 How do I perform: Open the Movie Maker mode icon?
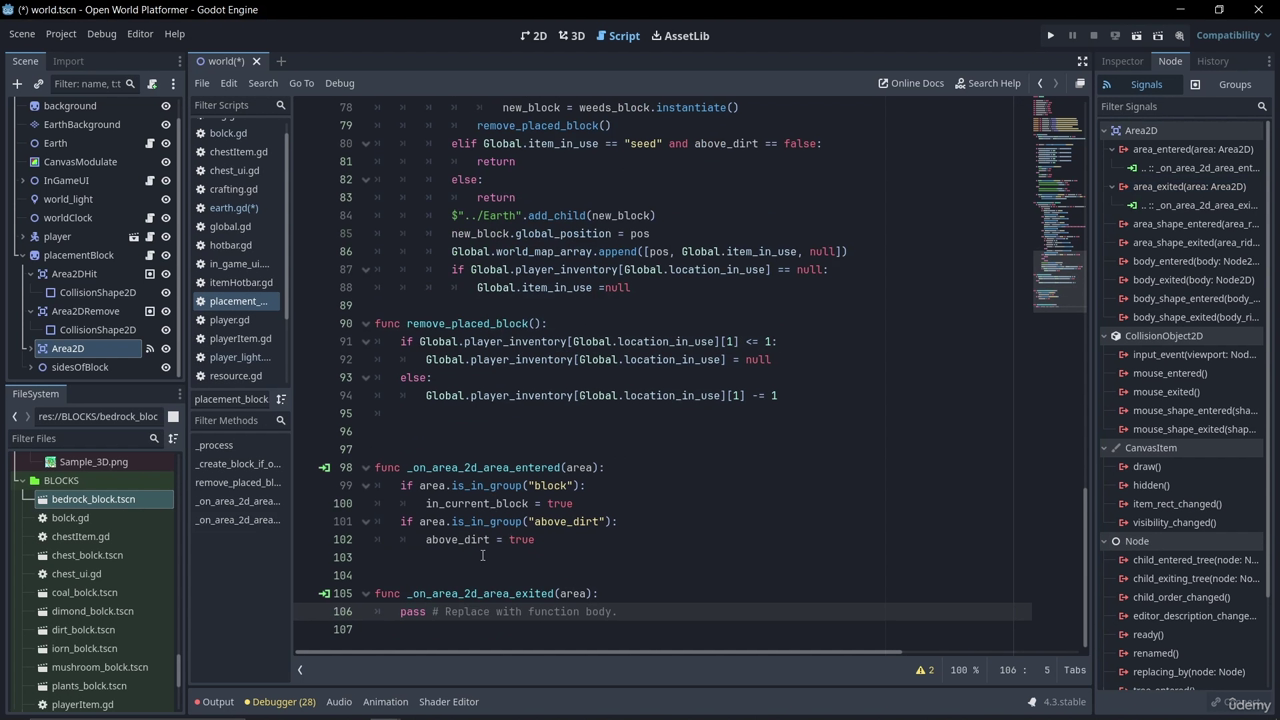1180,36
